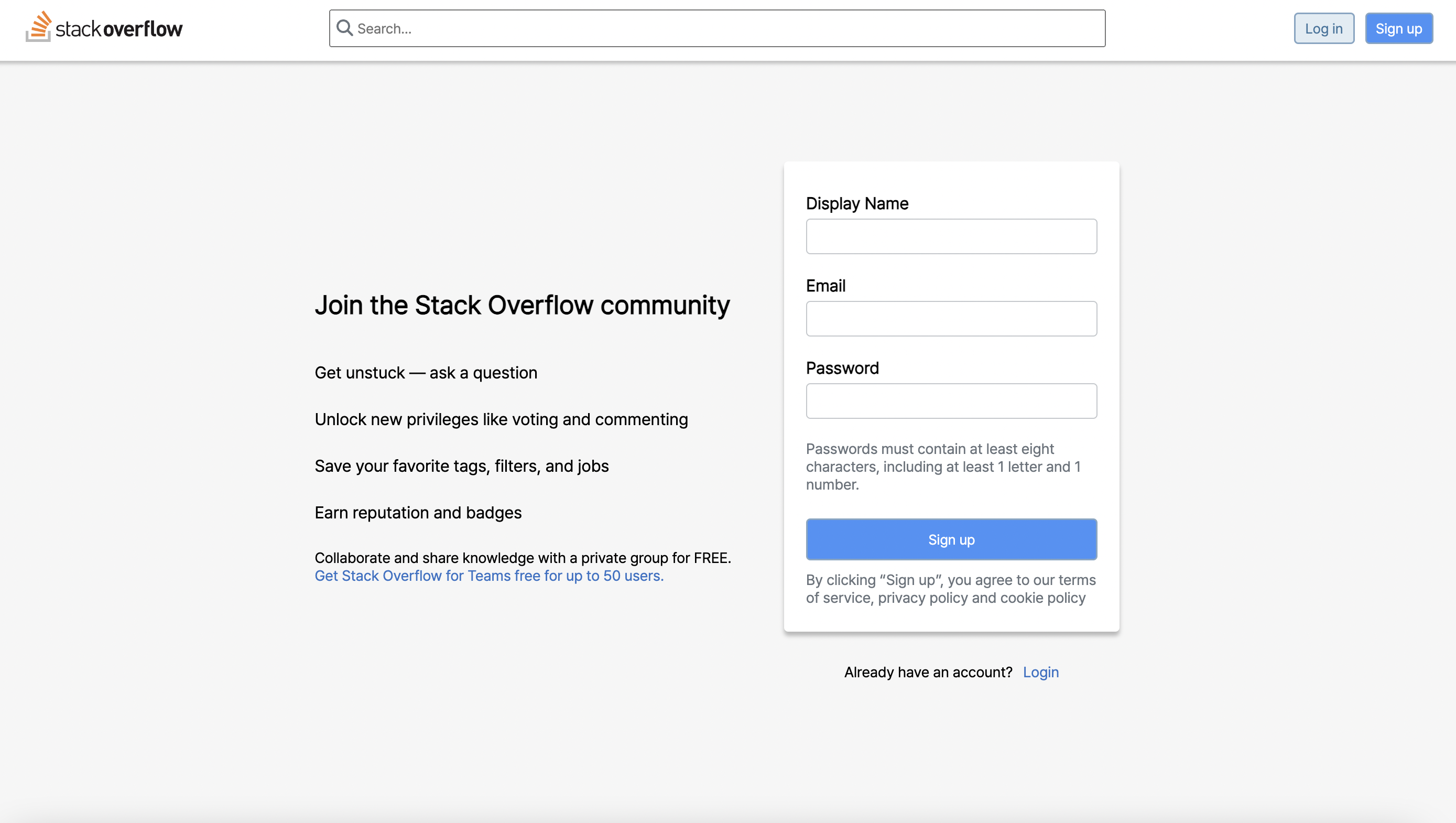This screenshot has width=1456, height=823.
Task: Submit the form's blue Sign up button
Action: point(951,539)
